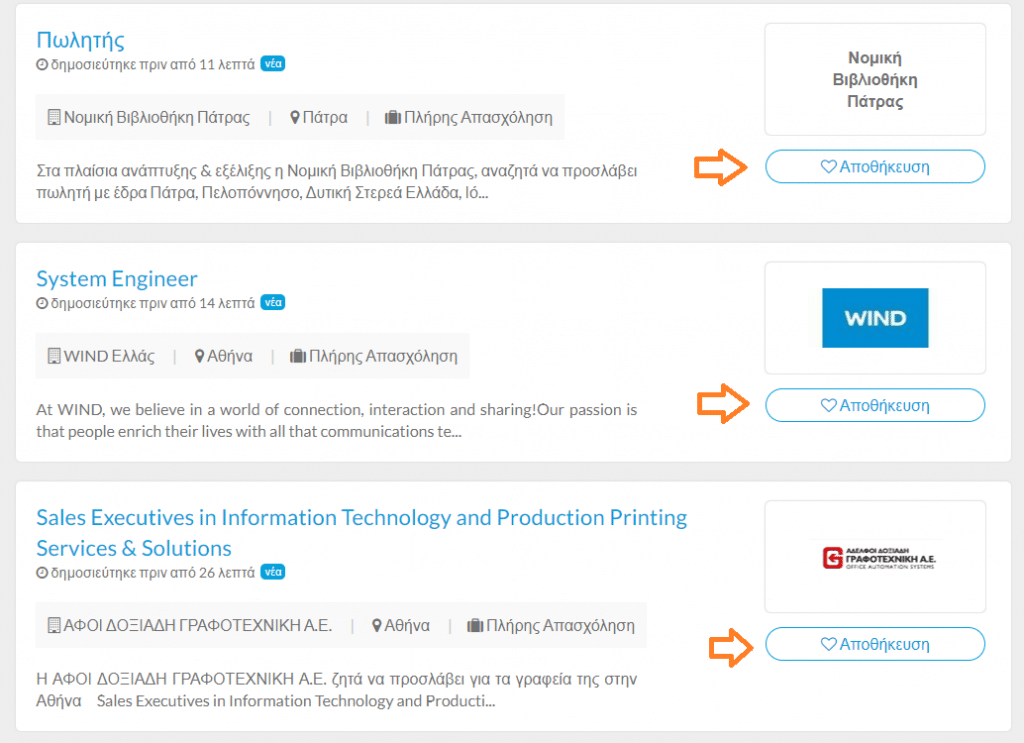Click the WIND Ελλάς company name
1024x743 pixels.
point(109,356)
